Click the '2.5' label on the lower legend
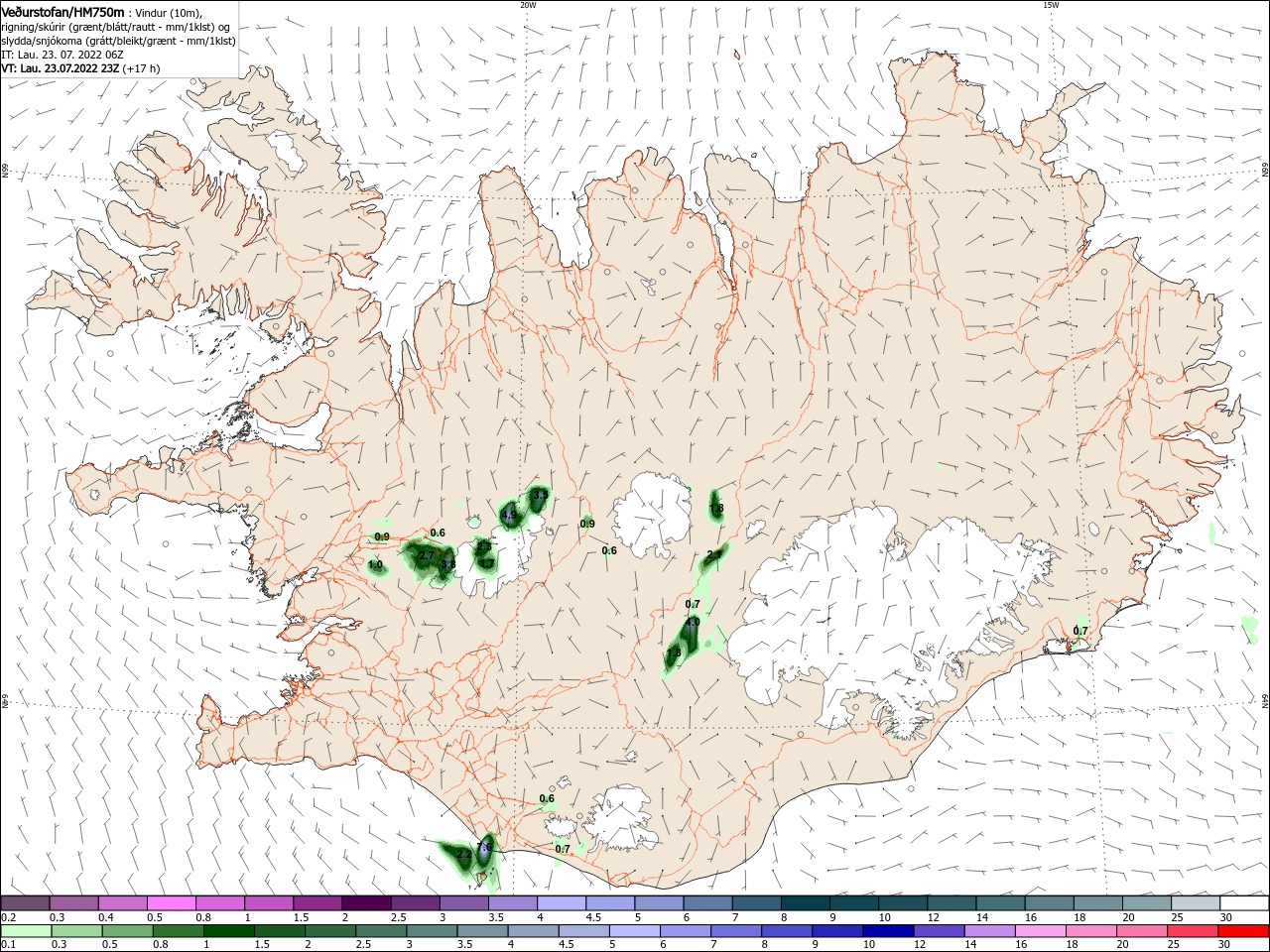Screen dimensions: 1270x952 pos(363,944)
